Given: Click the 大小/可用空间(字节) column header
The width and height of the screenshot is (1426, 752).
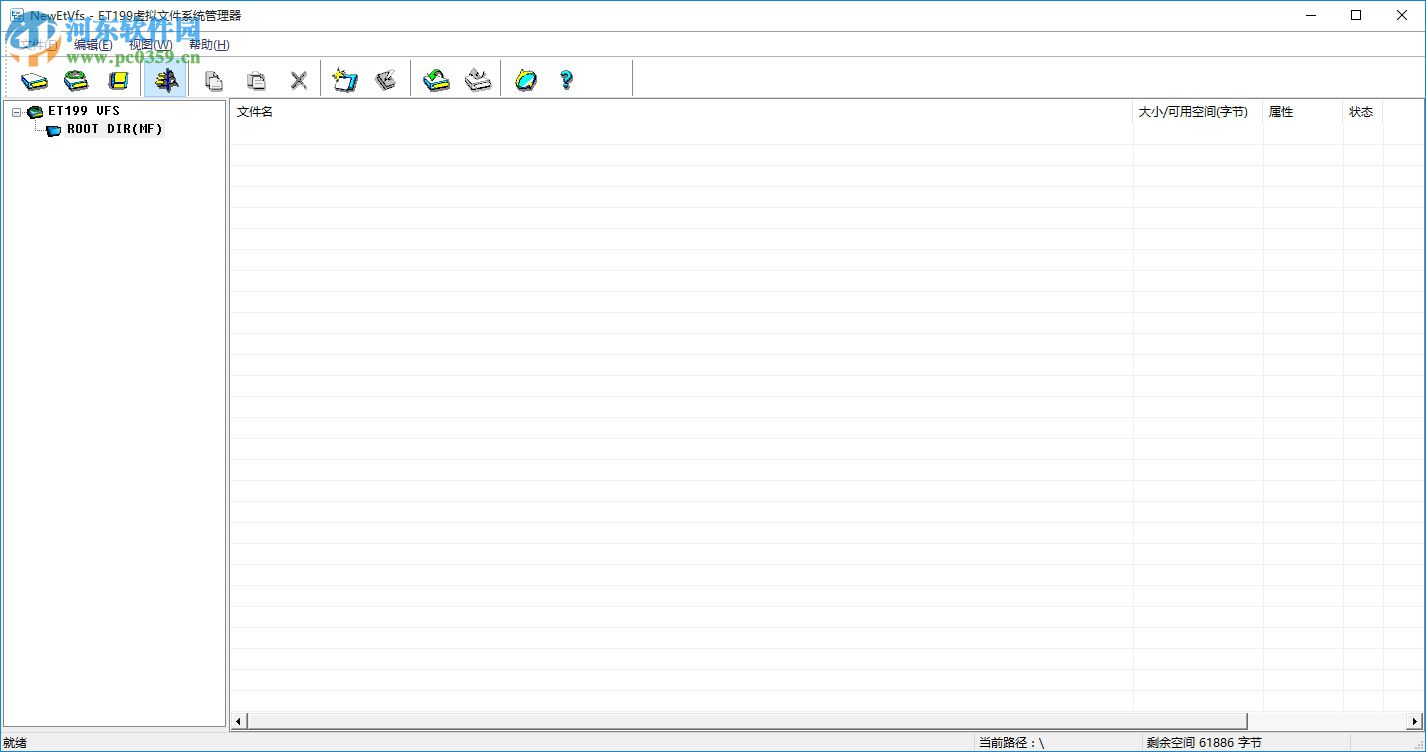Looking at the screenshot, I should tap(1198, 112).
